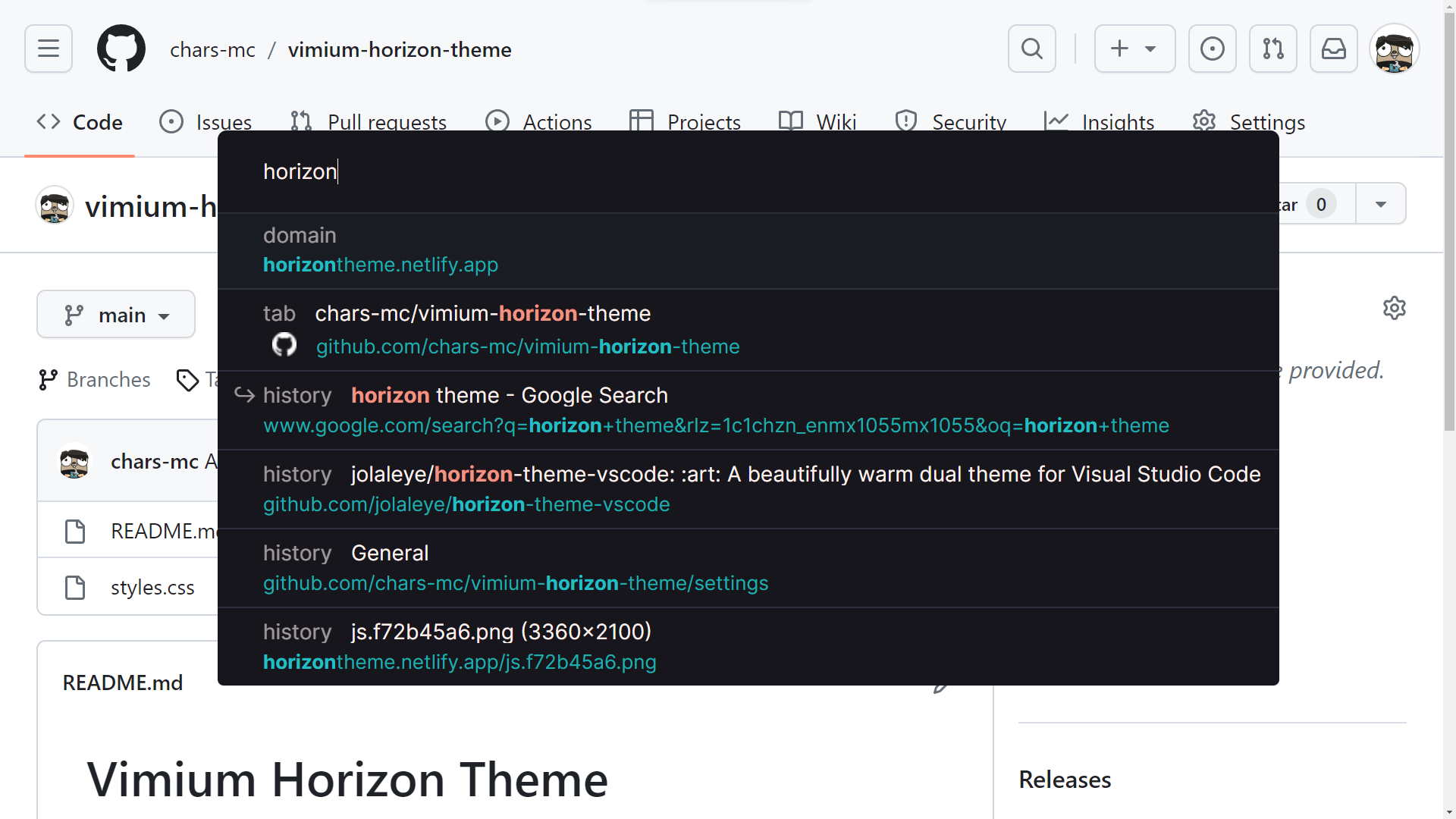This screenshot has width=1456, height=819.
Task: Open the pull requests header icon
Action: pos(1272,49)
